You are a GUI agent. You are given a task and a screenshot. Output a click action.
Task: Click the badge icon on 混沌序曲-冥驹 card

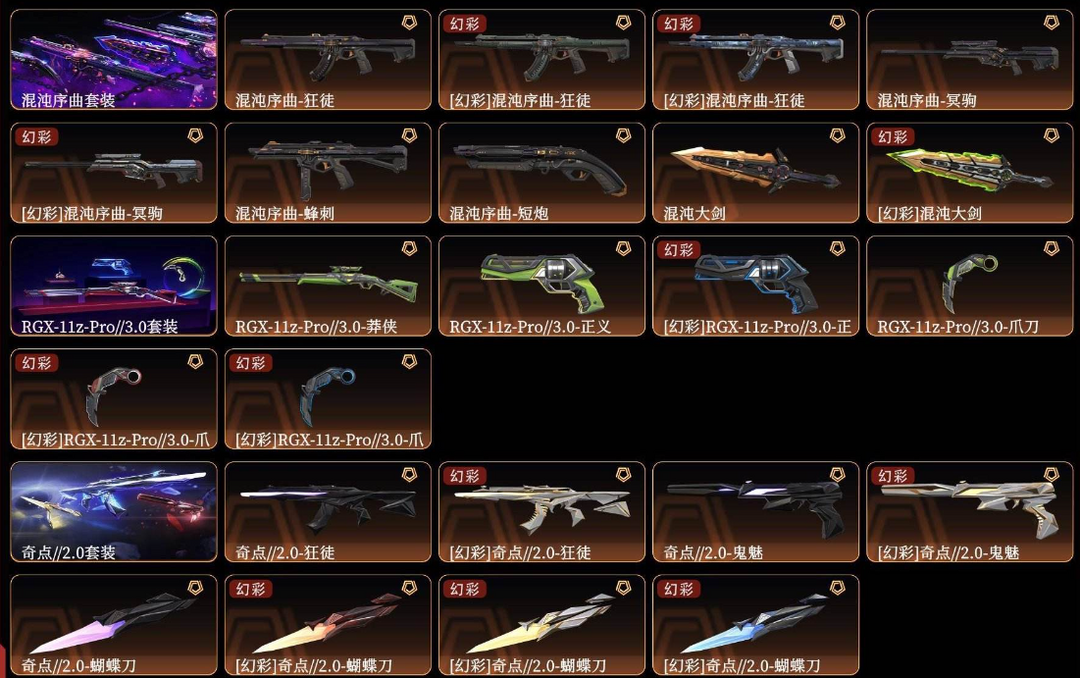pos(1051,23)
